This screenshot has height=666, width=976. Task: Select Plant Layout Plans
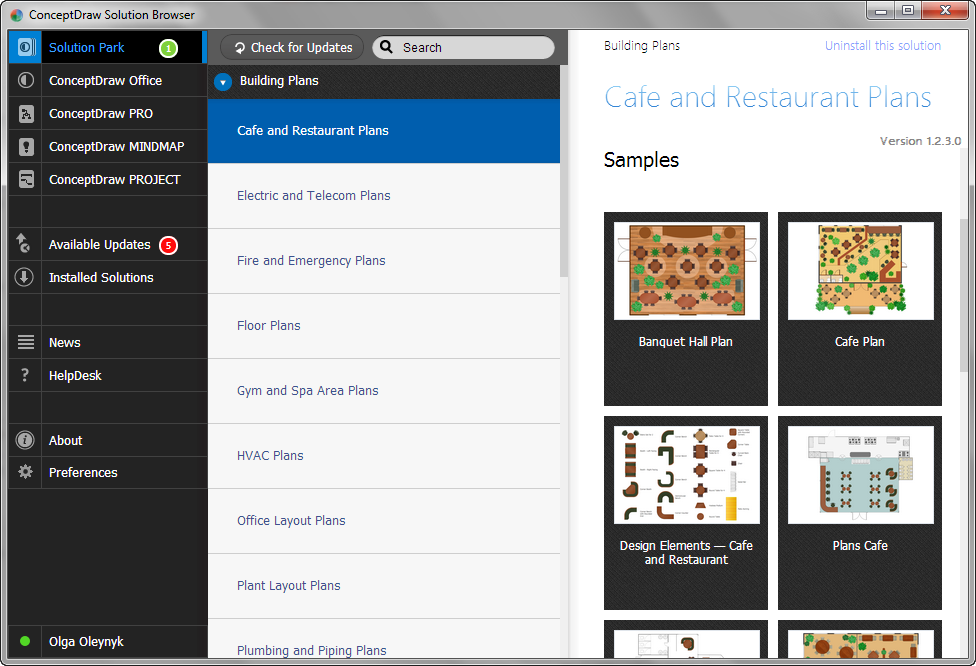click(383, 586)
